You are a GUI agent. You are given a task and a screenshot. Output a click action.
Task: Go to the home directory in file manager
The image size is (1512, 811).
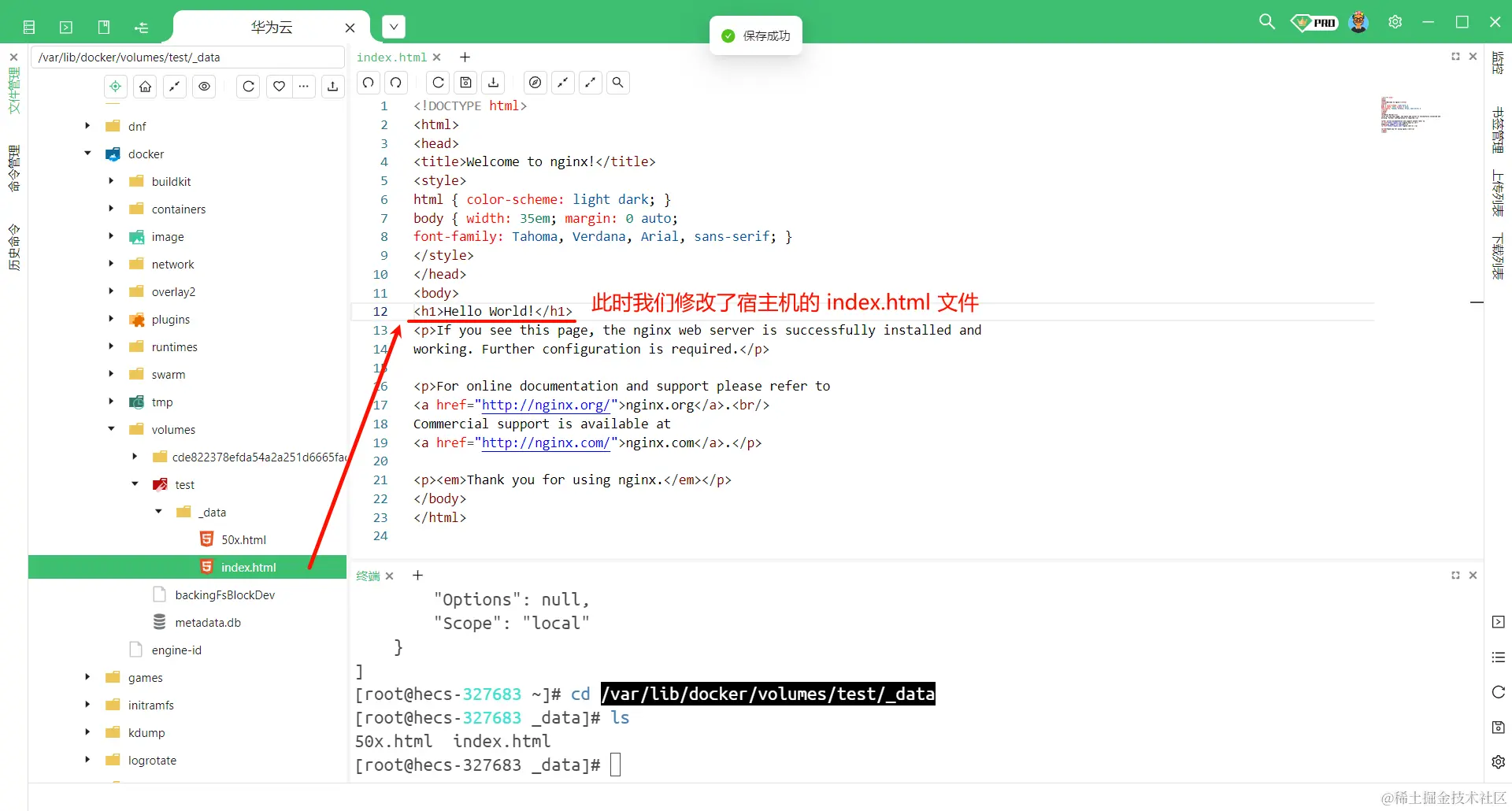pos(146,87)
